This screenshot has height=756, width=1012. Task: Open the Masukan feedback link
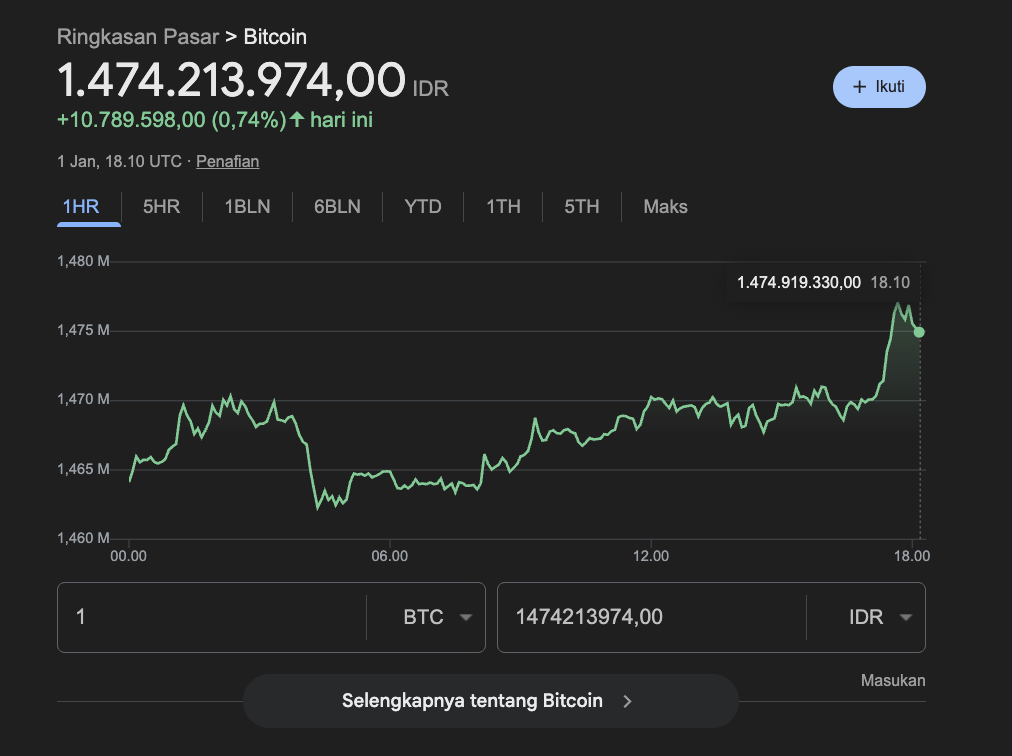coord(892,680)
